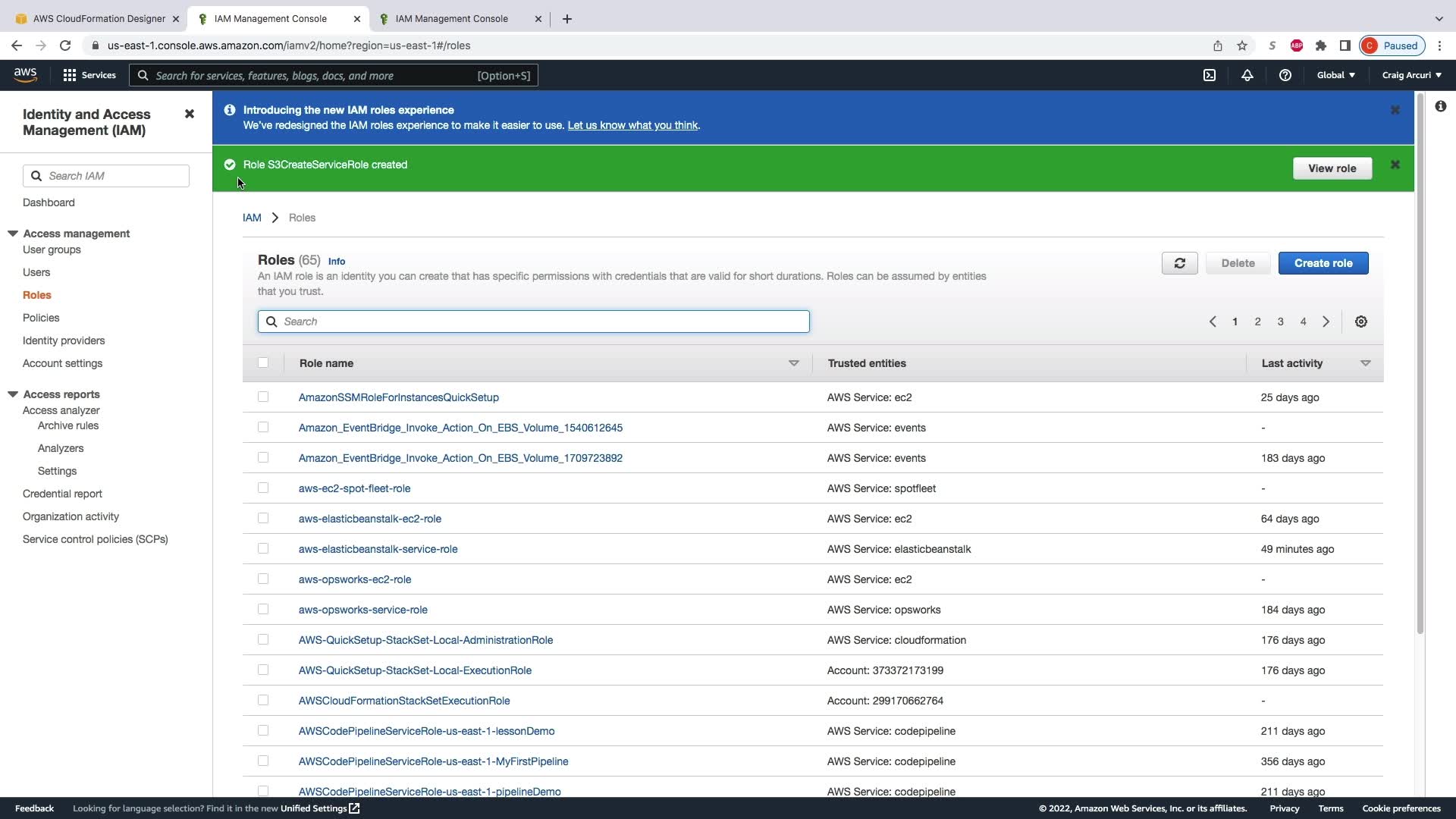Switch to AWS CloudFormation Designer tab

(x=99, y=18)
